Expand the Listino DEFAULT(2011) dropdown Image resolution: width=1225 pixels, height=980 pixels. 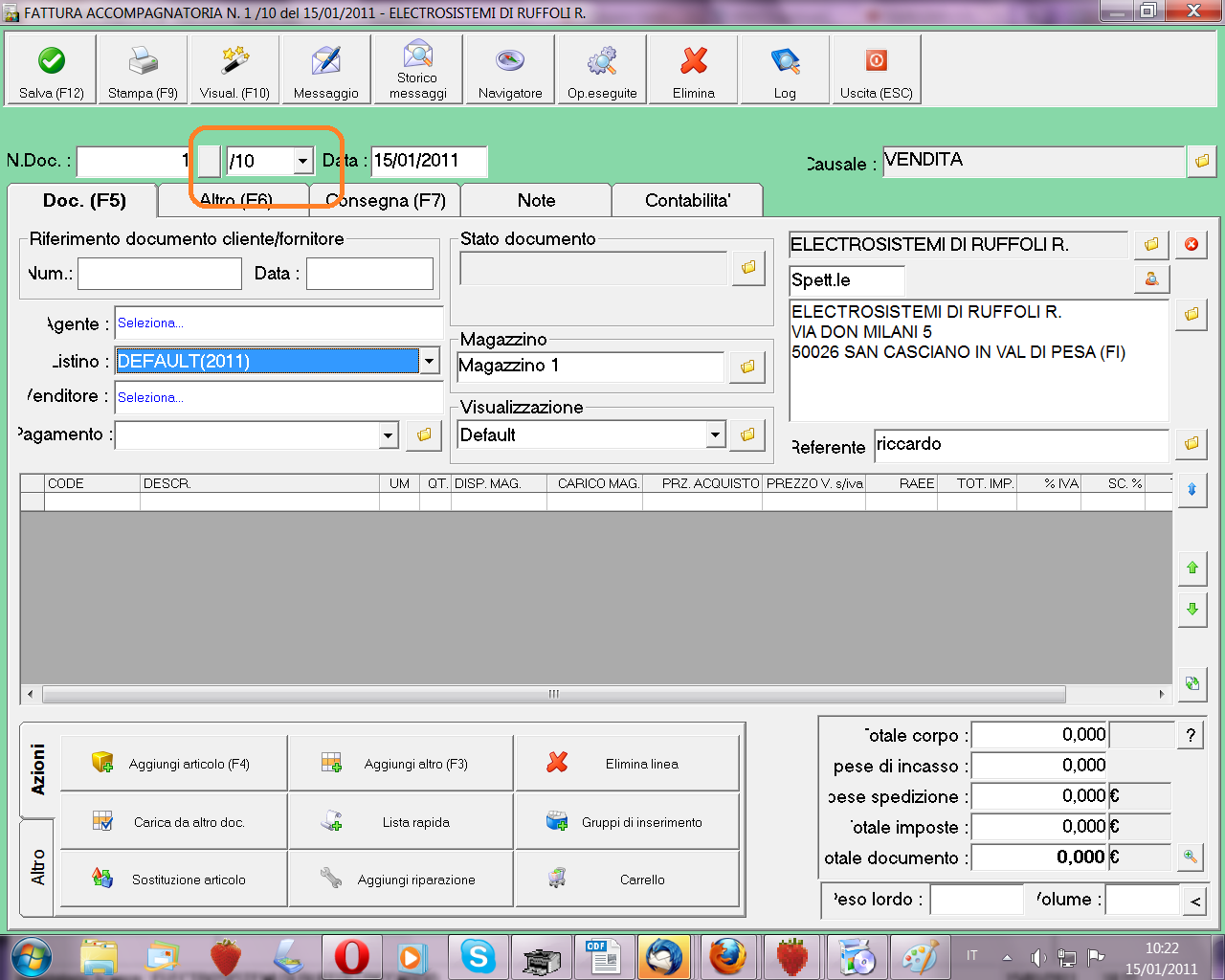click(430, 361)
